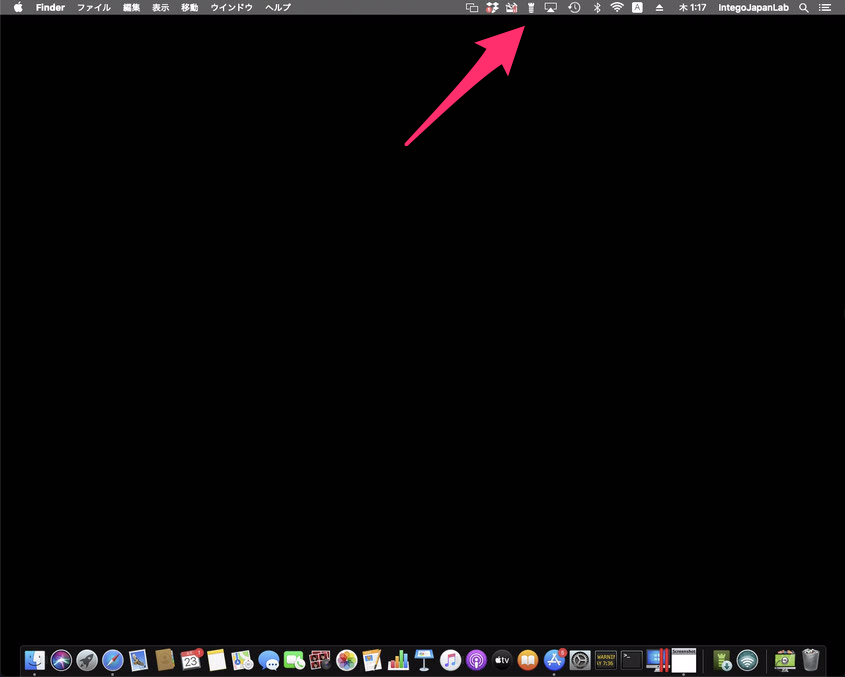
Task: Open minimized Screenshot window in Dock
Action: click(x=684, y=660)
